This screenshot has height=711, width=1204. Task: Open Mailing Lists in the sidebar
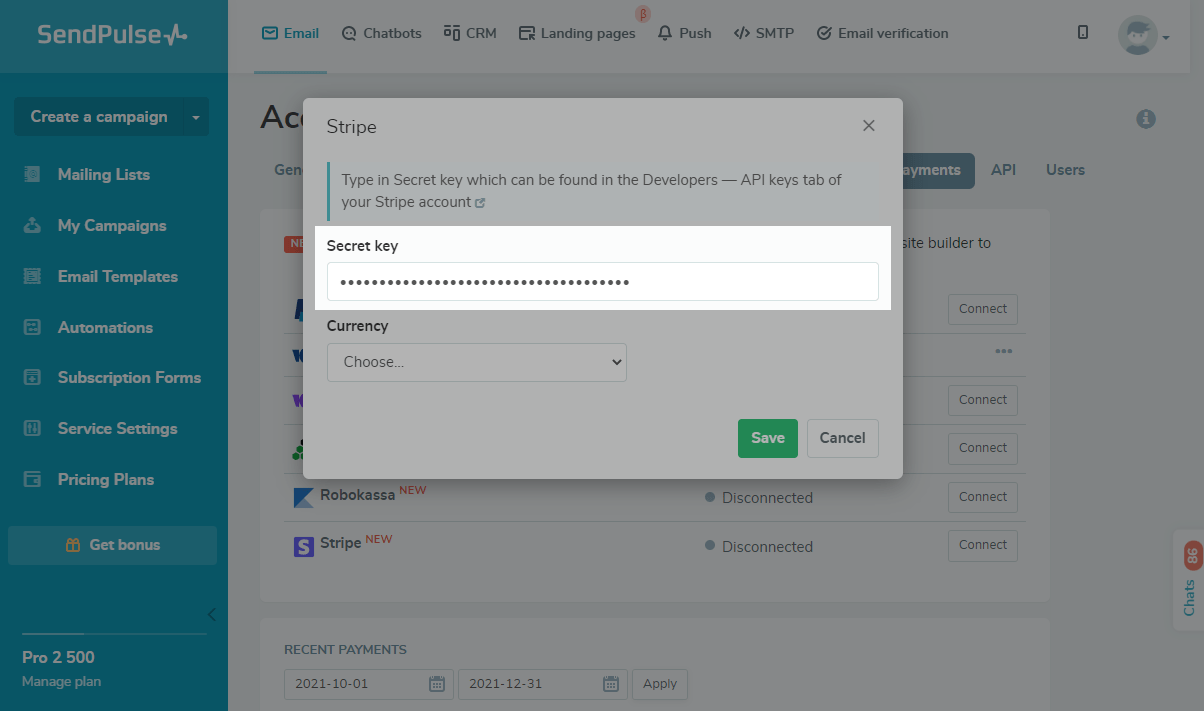[103, 175]
